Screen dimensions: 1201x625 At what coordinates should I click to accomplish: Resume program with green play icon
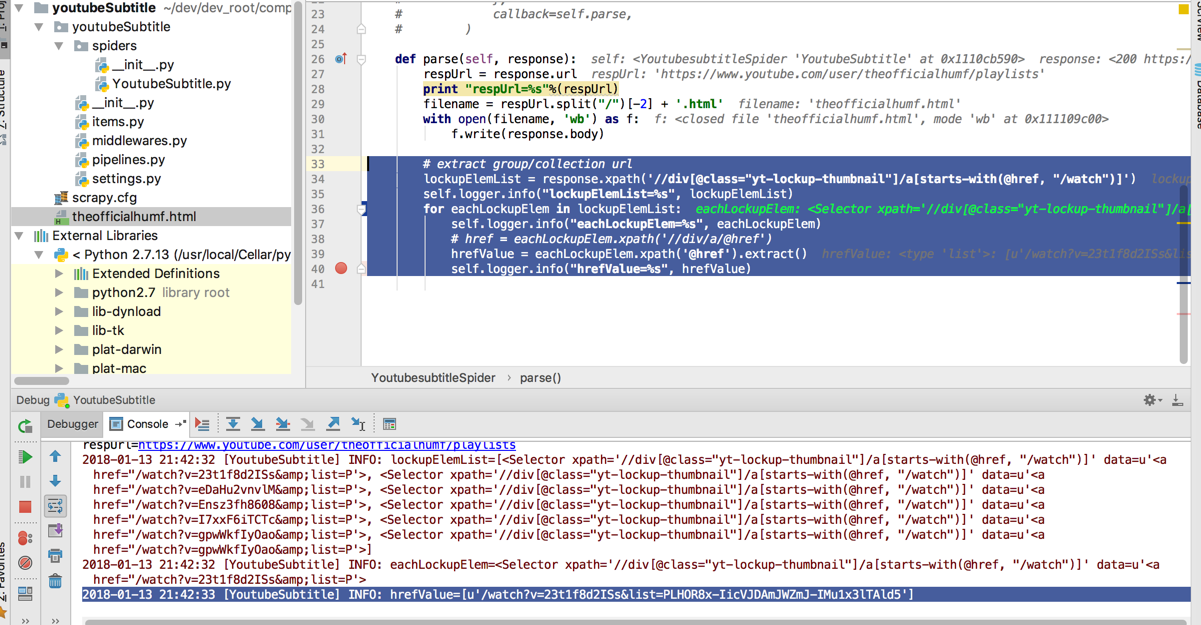[x=25, y=457]
